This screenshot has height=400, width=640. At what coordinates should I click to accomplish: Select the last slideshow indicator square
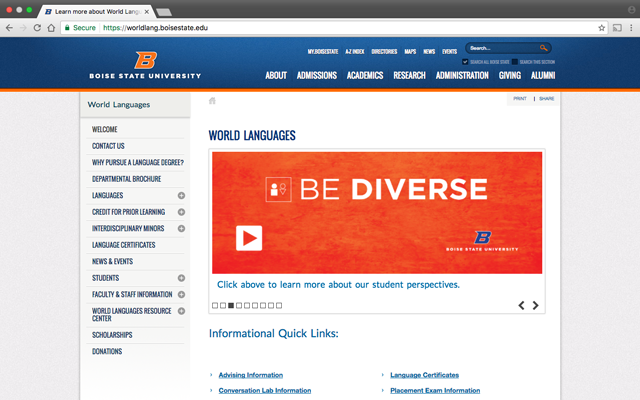(279, 305)
